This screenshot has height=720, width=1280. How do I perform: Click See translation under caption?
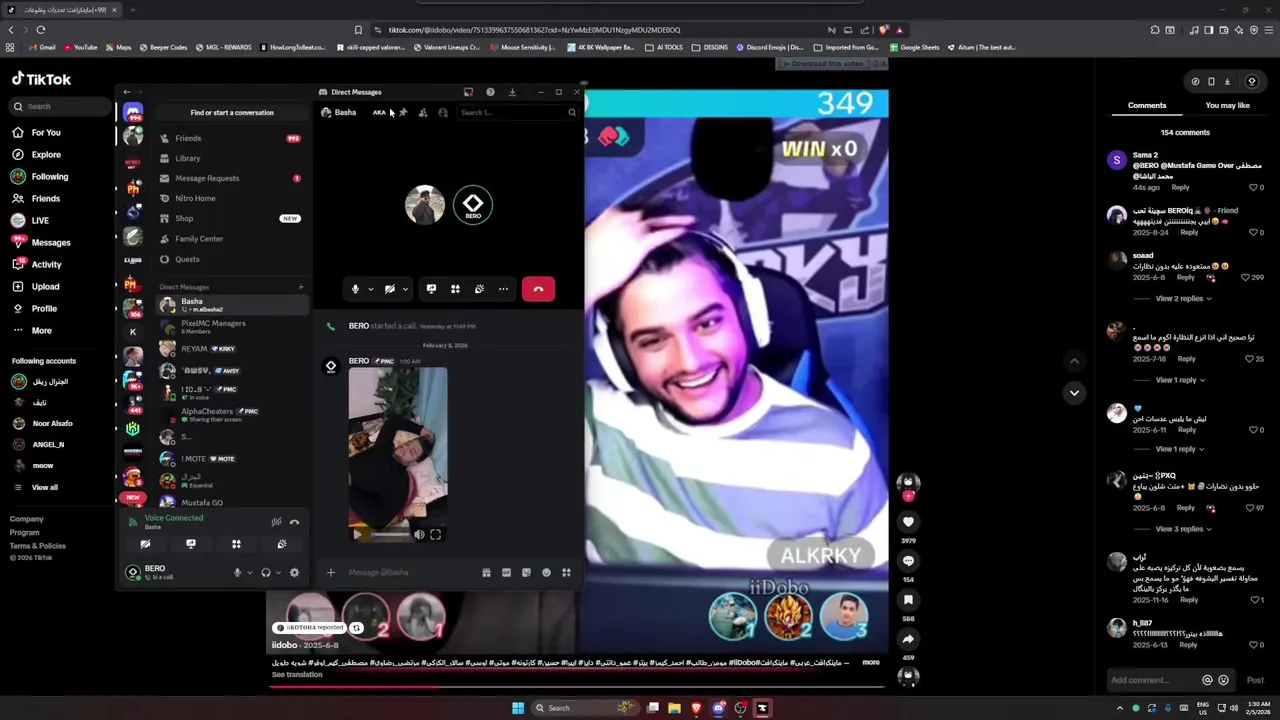(297, 675)
